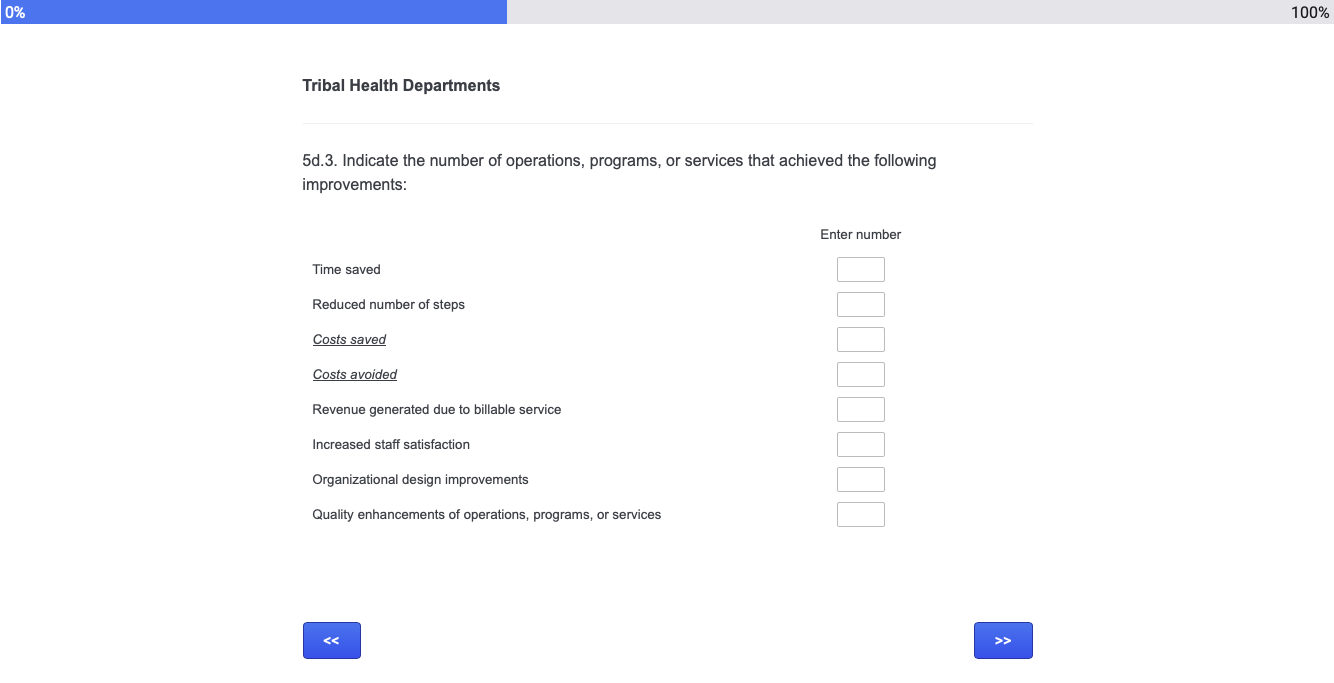The height and width of the screenshot is (683, 1334).
Task: Select the Costs saved number field
Action: tap(860, 340)
